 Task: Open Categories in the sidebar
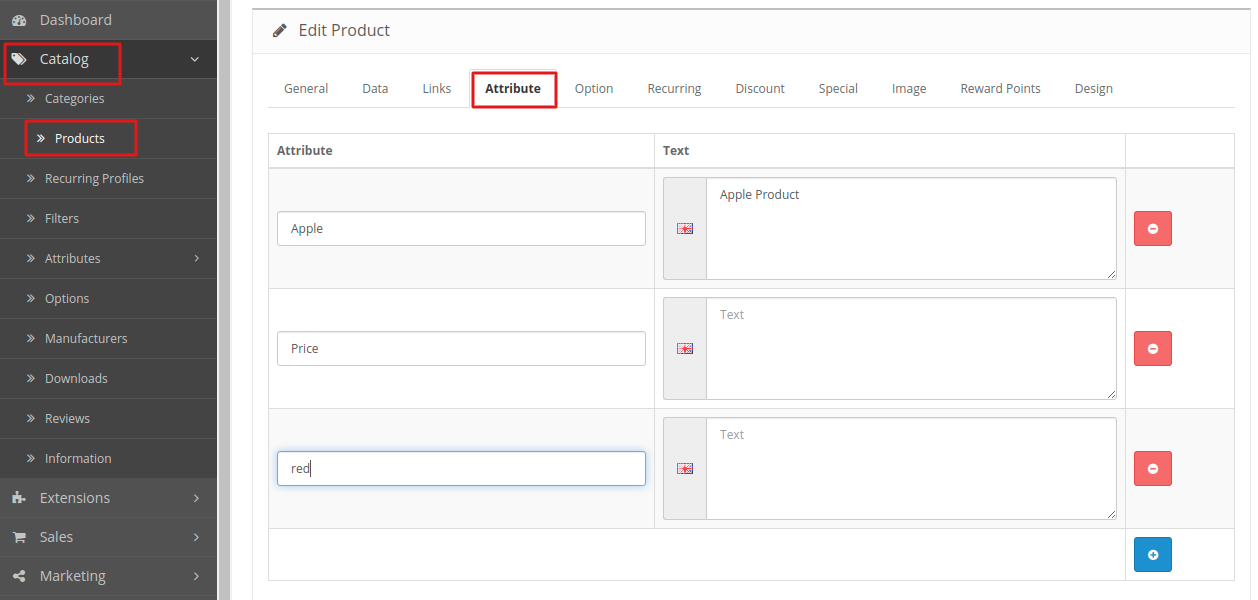point(74,99)
